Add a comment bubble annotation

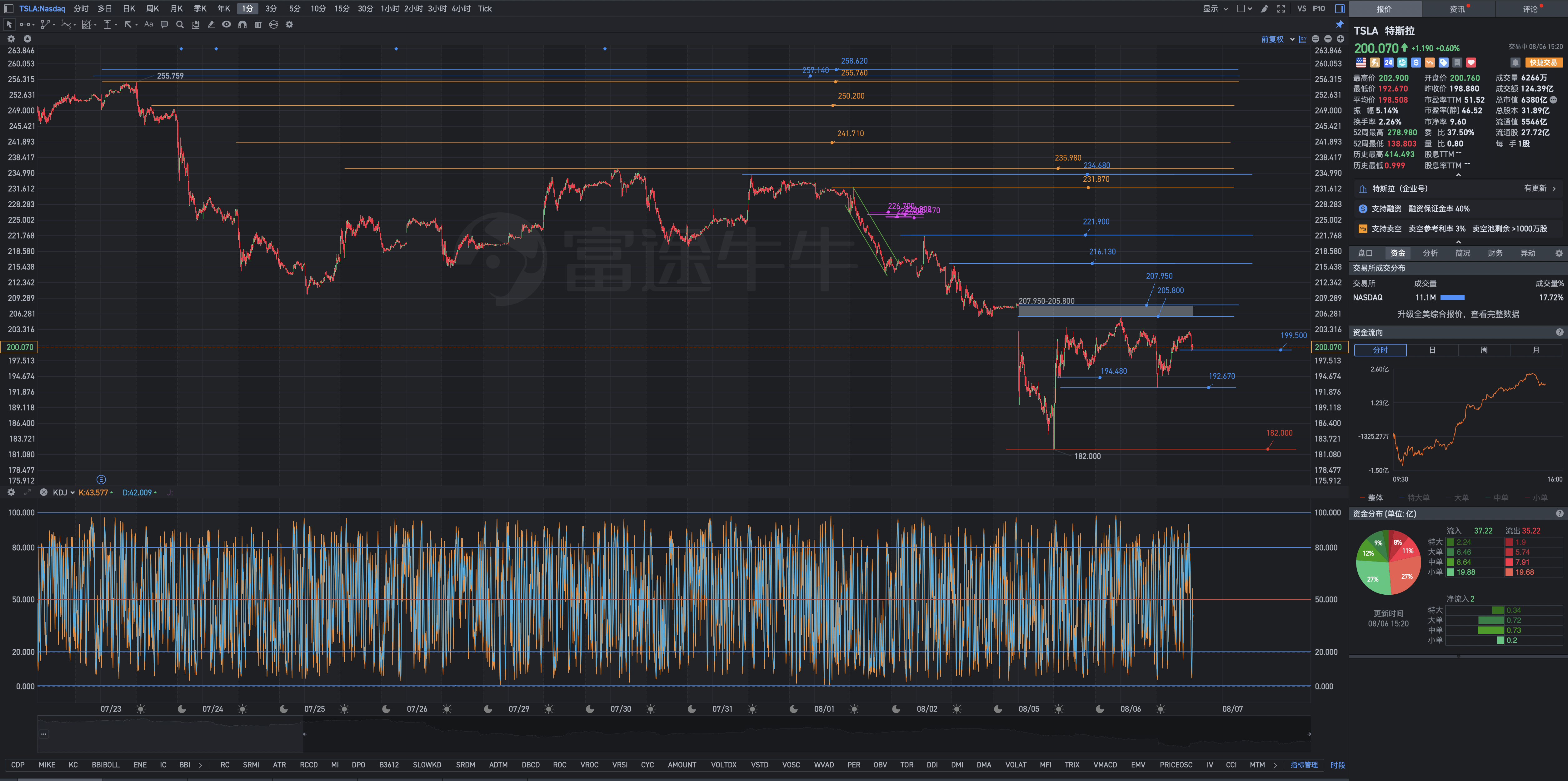164,24
